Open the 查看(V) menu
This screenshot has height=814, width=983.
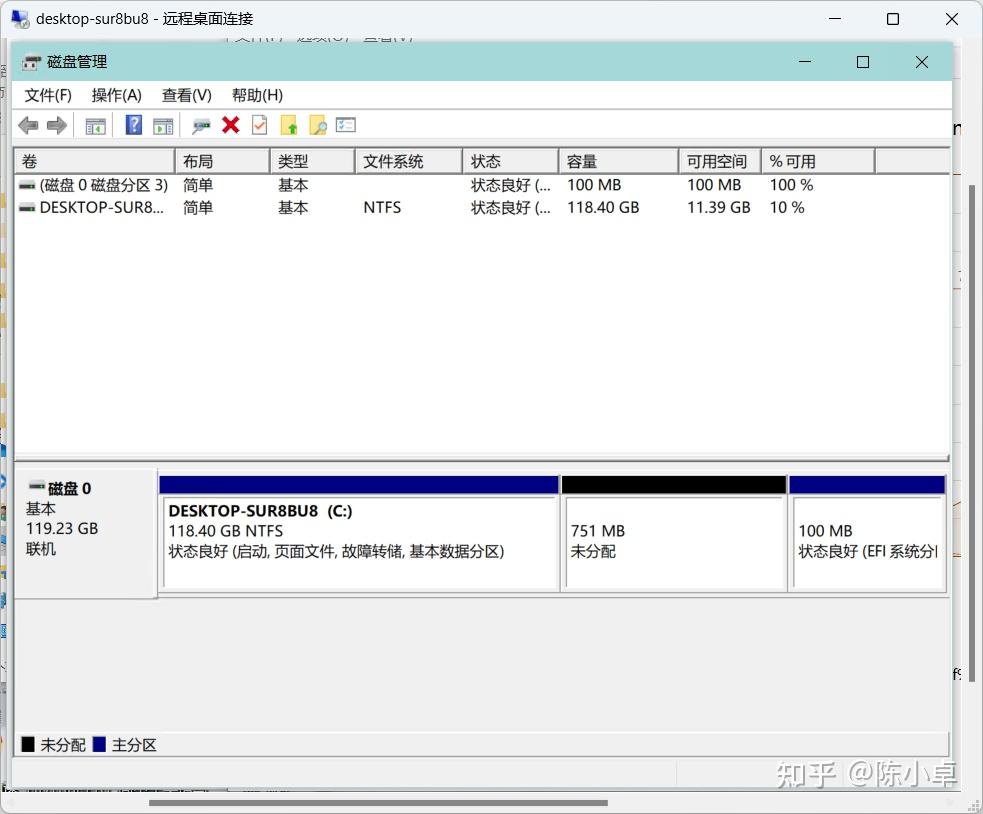tap(185, 95)
